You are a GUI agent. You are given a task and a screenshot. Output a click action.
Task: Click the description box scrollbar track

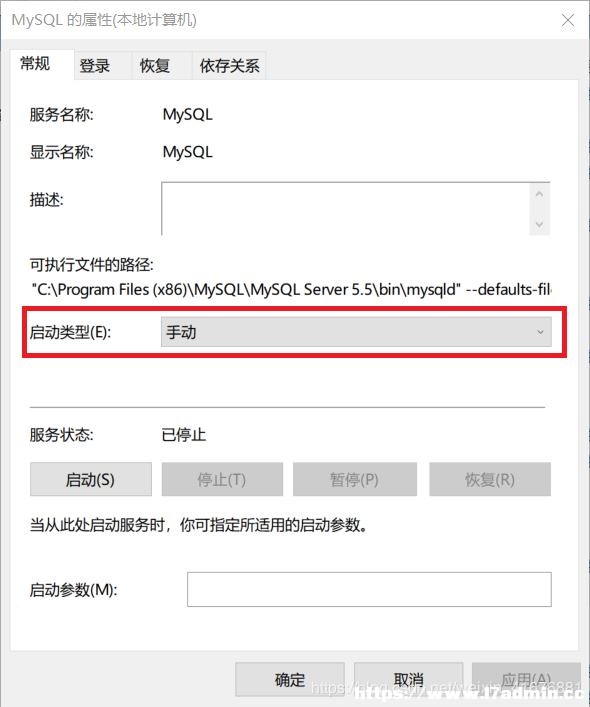[540, 209]
